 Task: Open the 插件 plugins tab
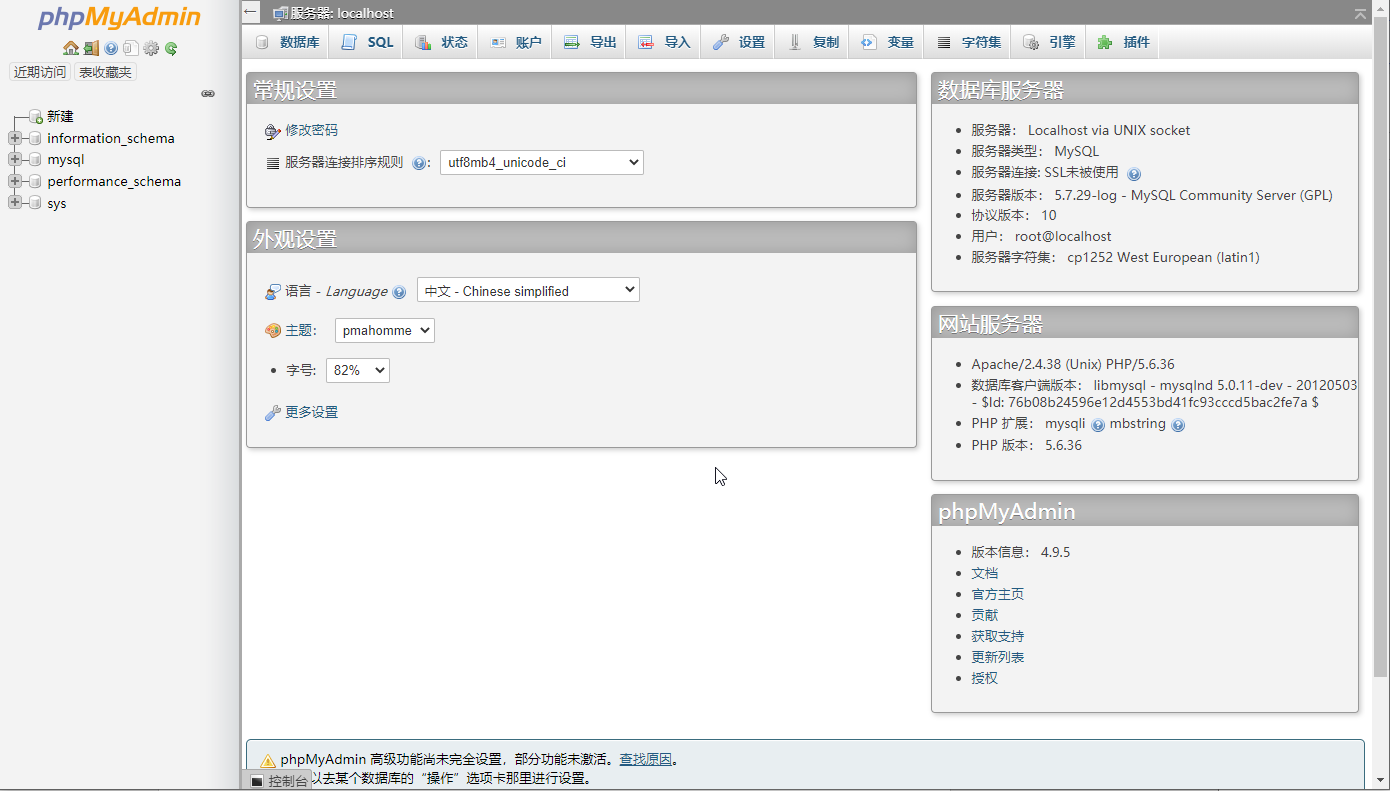1123,42
